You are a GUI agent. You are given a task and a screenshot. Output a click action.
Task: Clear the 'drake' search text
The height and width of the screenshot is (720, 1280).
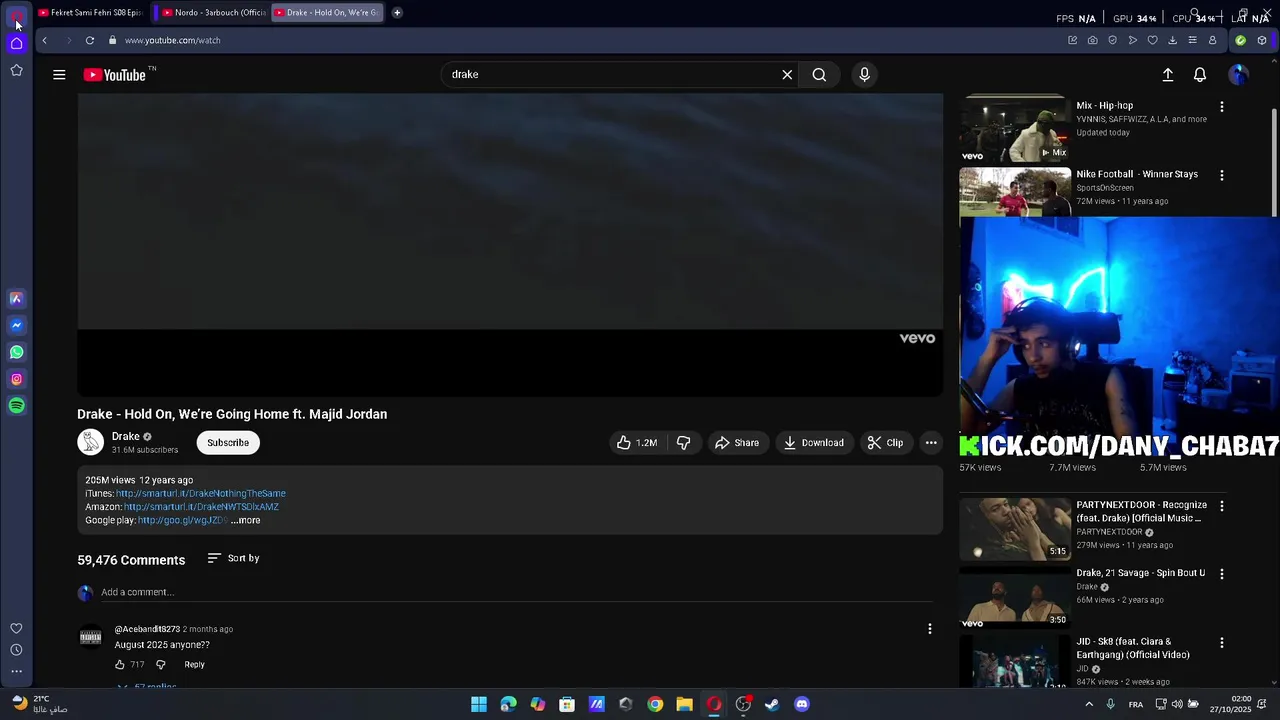[x=787, y=75]
